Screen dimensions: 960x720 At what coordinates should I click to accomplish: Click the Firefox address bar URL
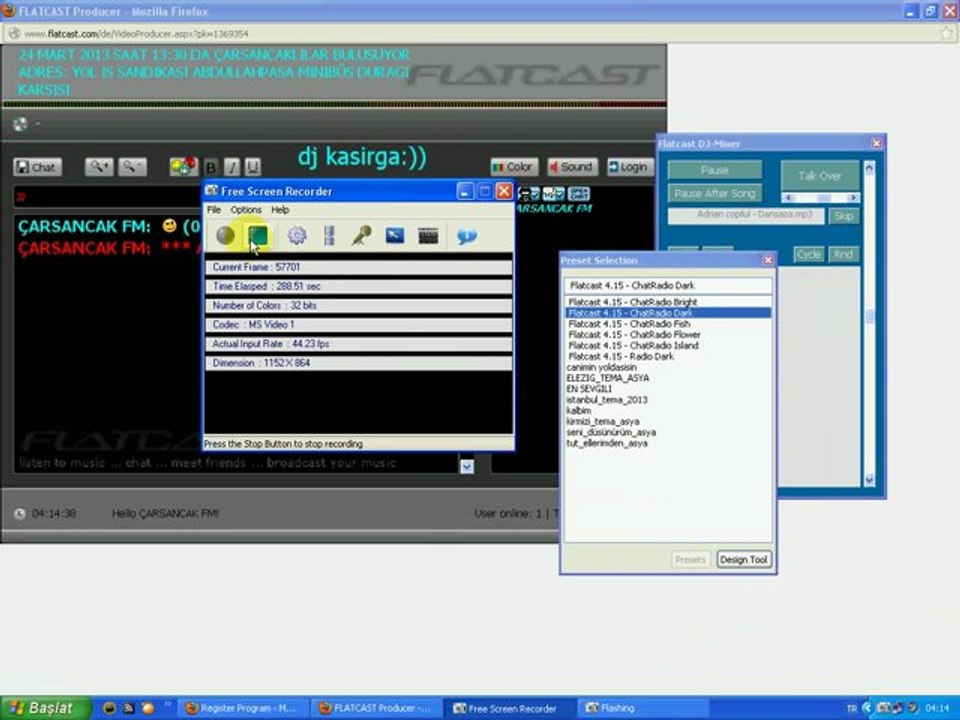tap(136, 34)
